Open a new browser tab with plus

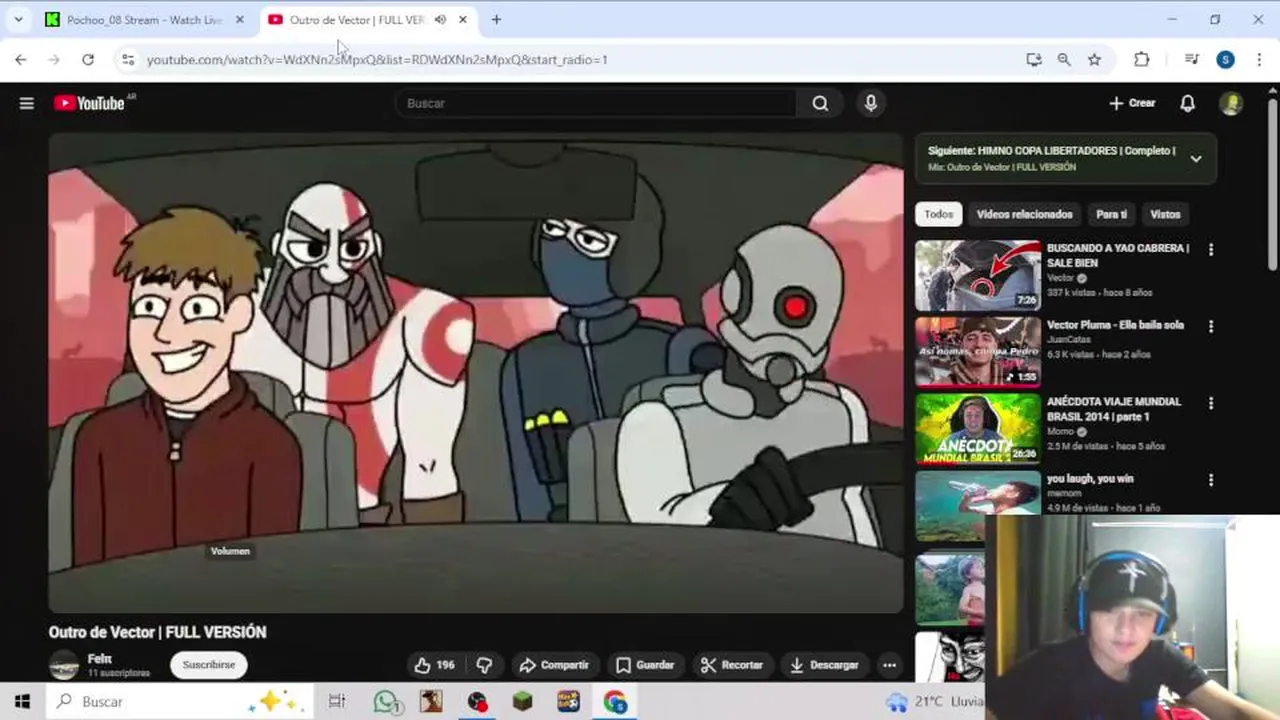(496, 19)
